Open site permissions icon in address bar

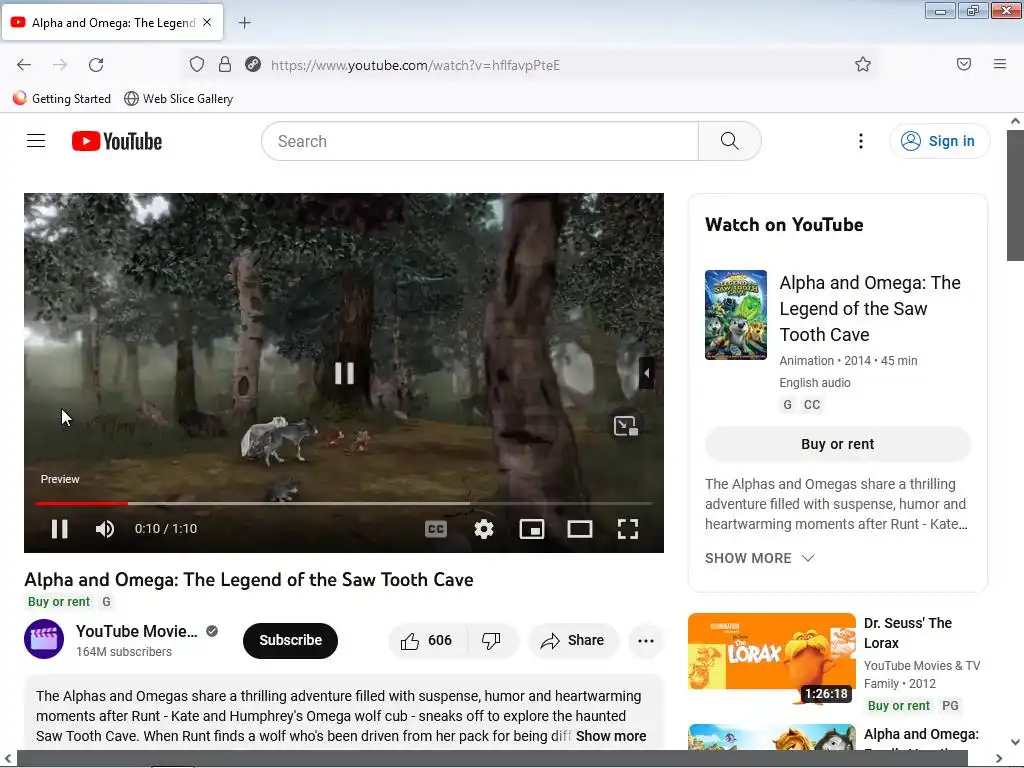[253, 64]
